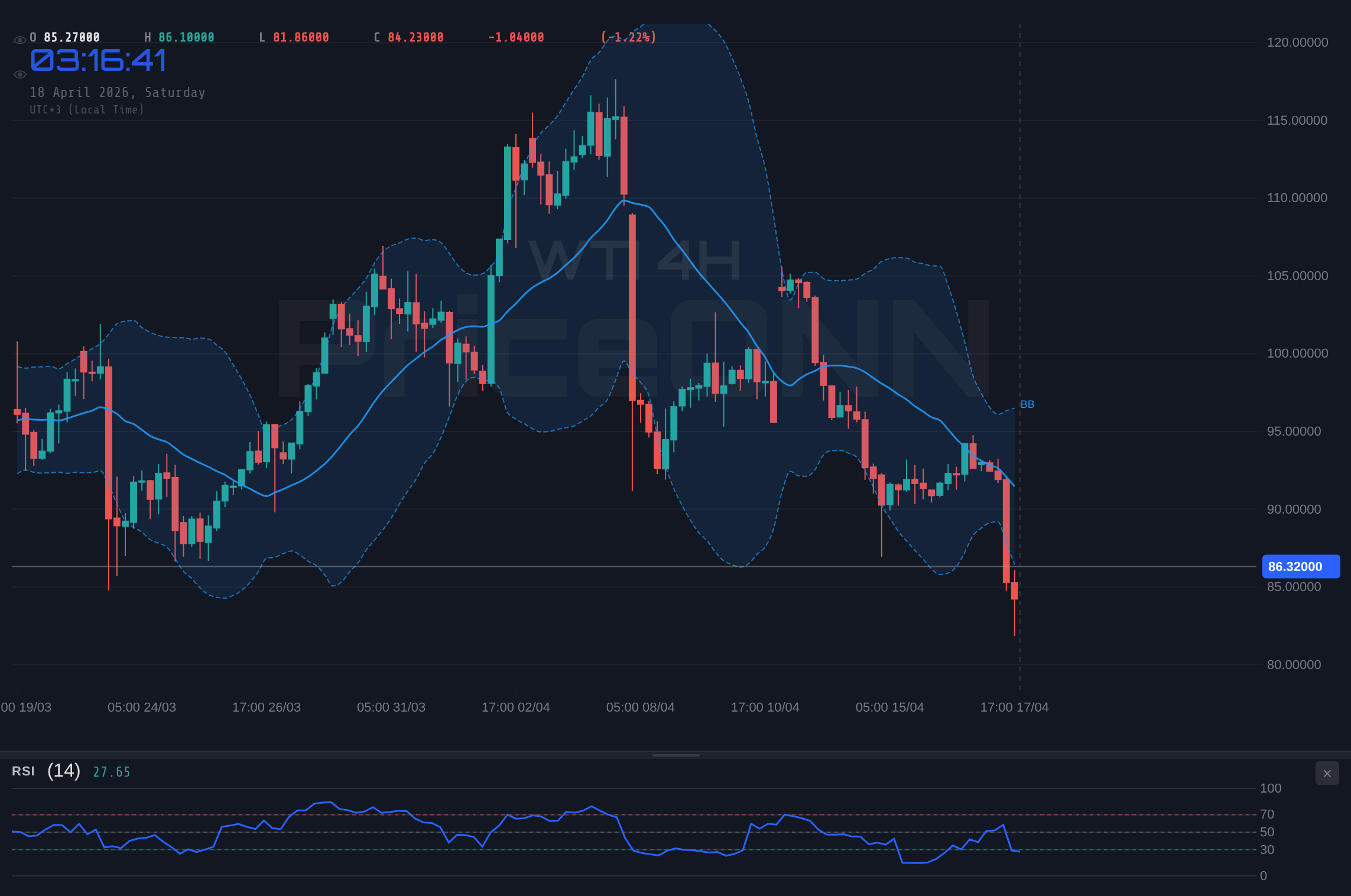This screenshot has height=896, width=1351.
Task: Click the RSI (14) indicator title
Action: (x=46, y=771)
